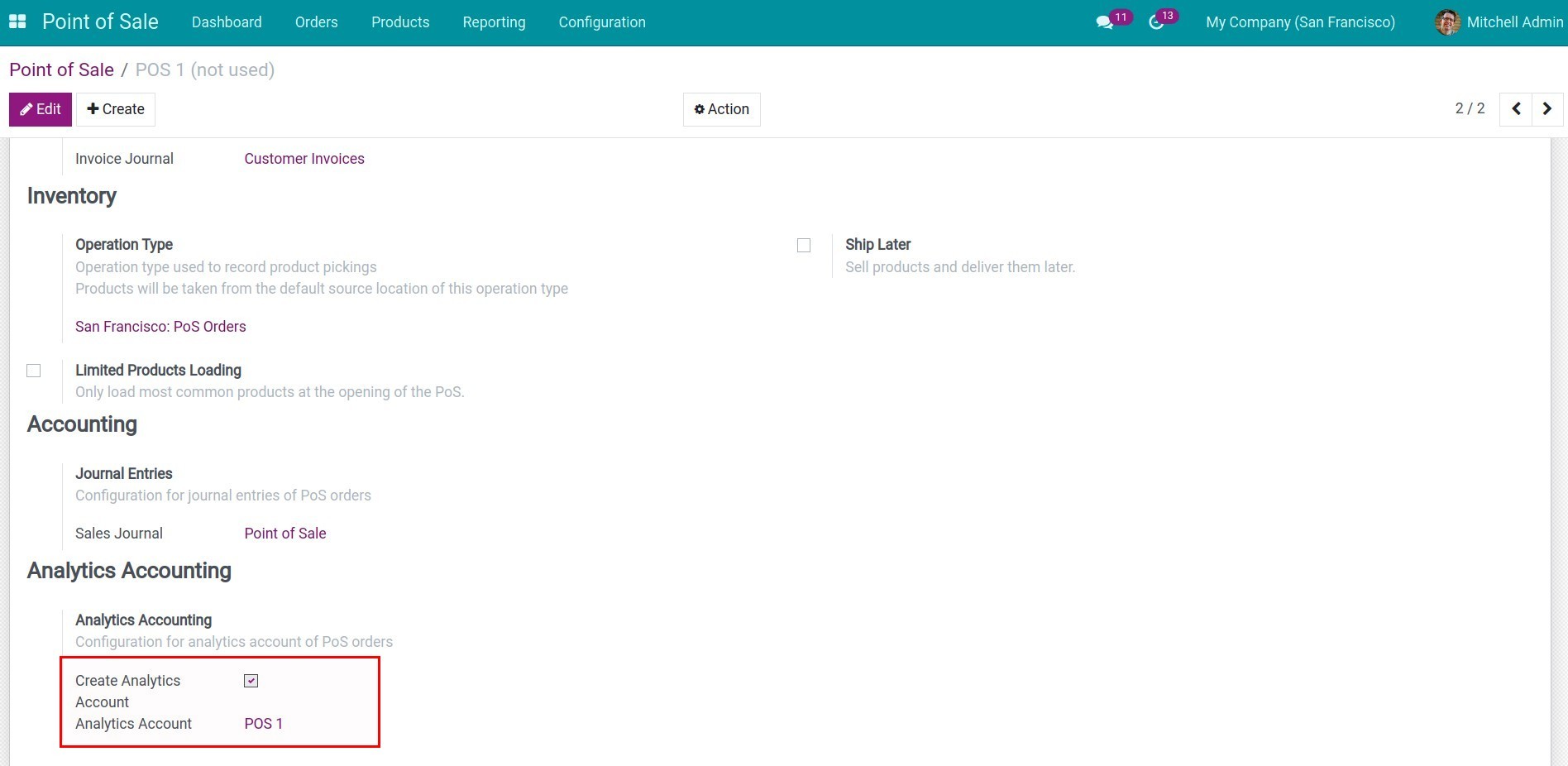Go to next record with right arrow
This screenshot has width=1568, height=766.
(1546, 108)
